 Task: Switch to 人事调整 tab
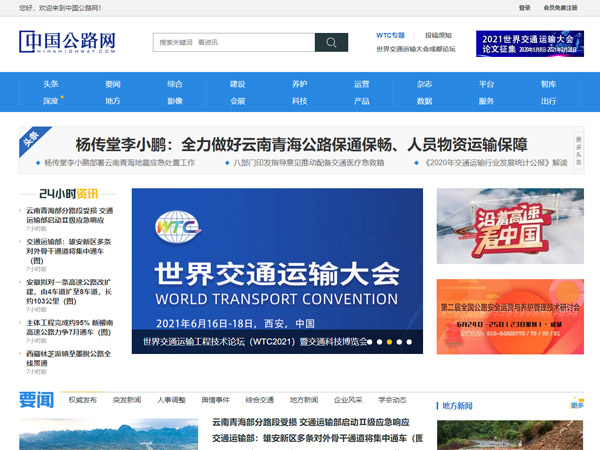(171, 400)
